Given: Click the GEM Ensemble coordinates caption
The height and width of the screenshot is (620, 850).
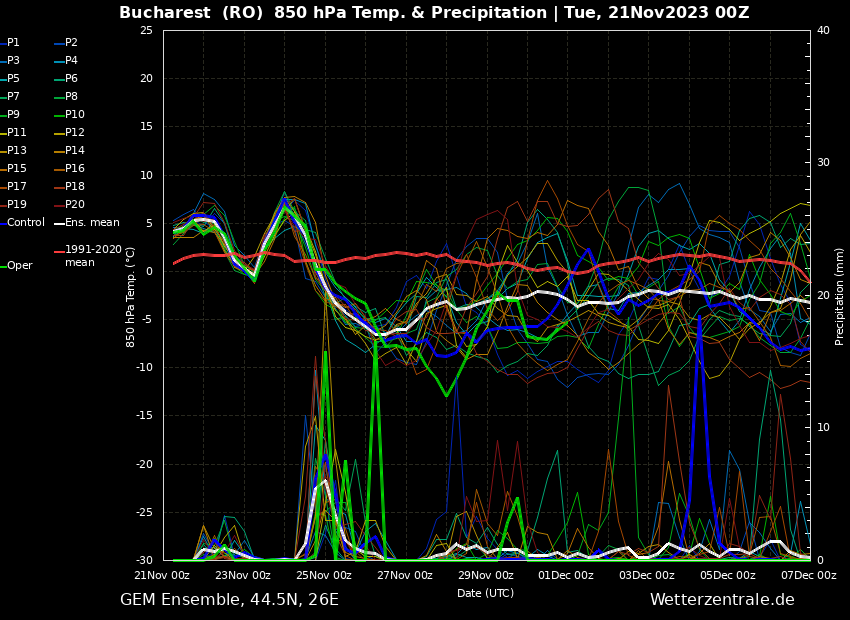Looking at the screenshot, I should [229, 600].
